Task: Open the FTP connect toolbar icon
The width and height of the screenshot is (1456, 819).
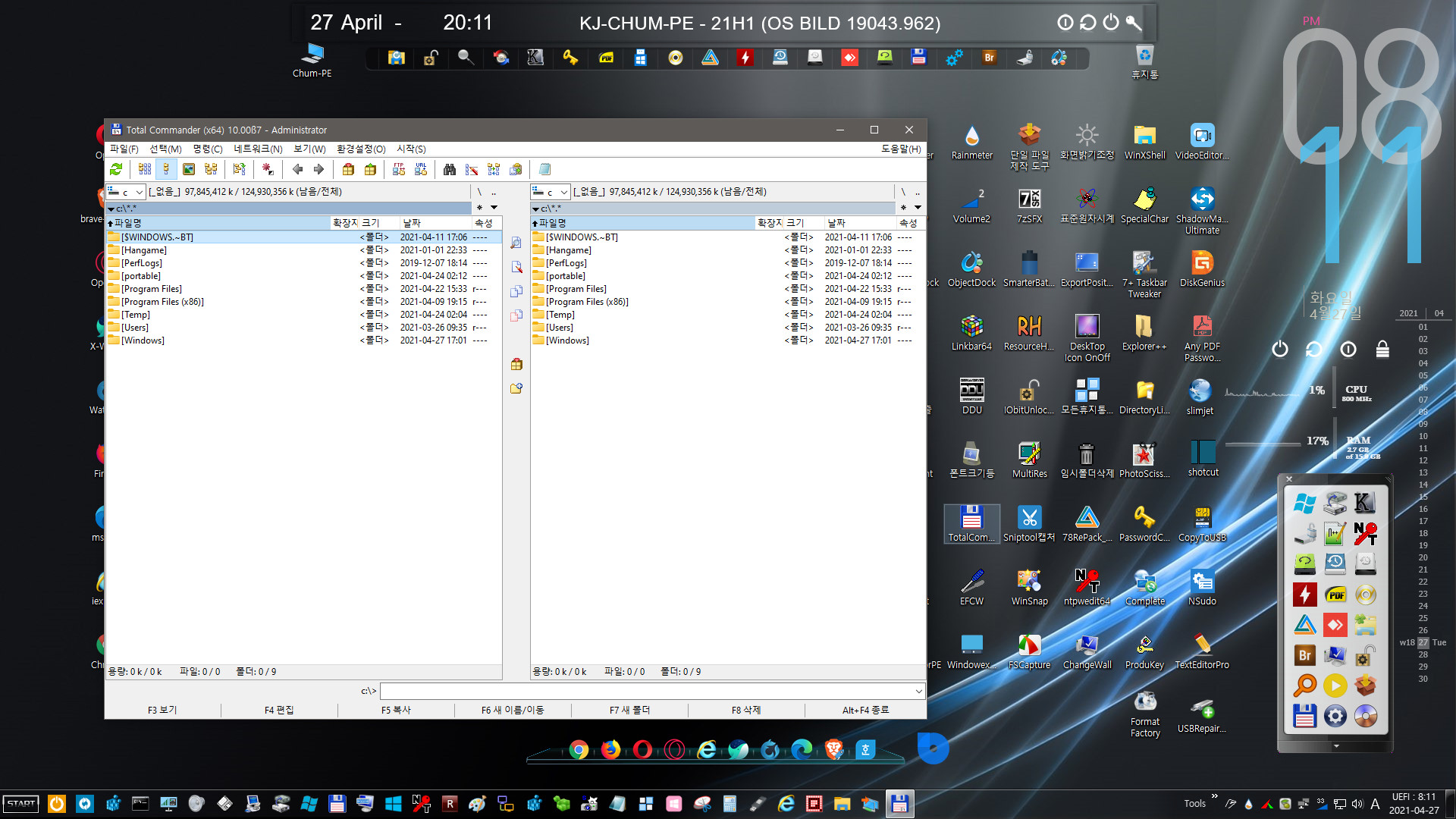Action: (399, 169)
